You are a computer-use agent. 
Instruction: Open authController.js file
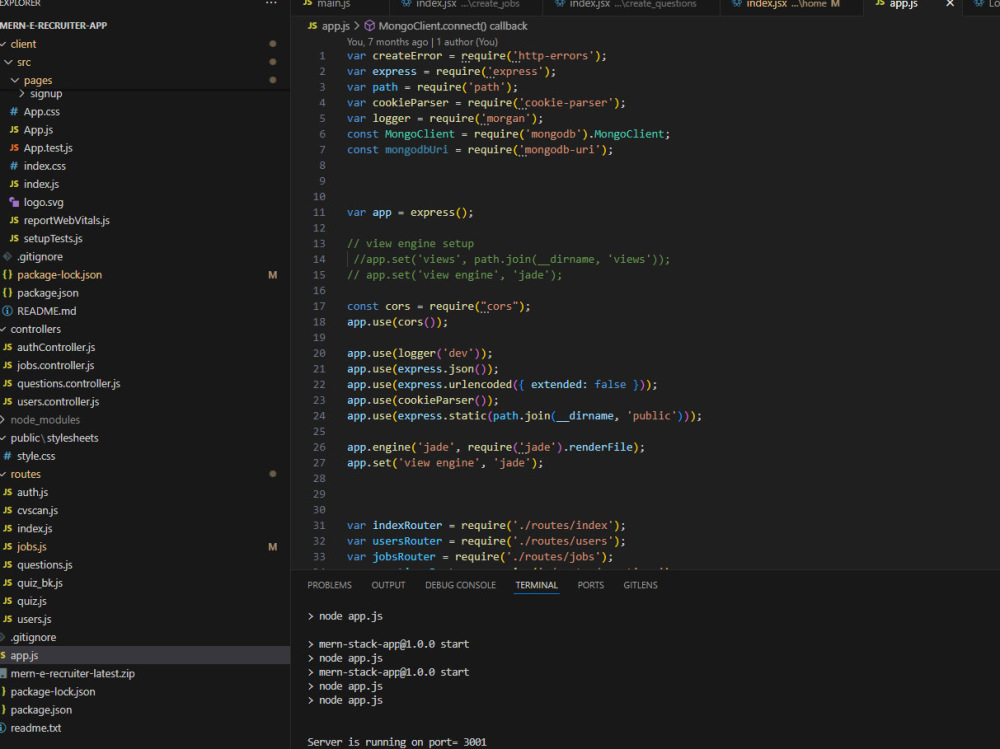pos(56,348)
